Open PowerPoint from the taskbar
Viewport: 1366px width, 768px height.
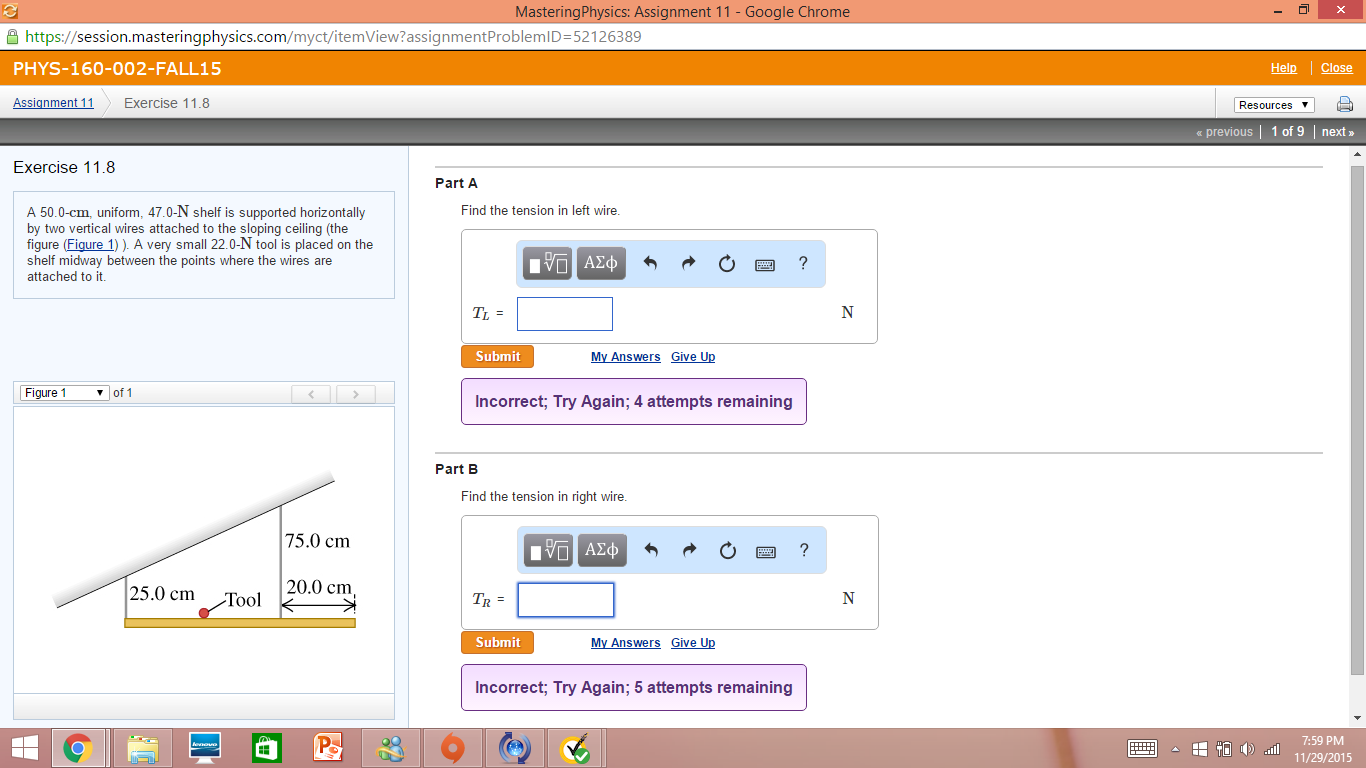point(328,747)
